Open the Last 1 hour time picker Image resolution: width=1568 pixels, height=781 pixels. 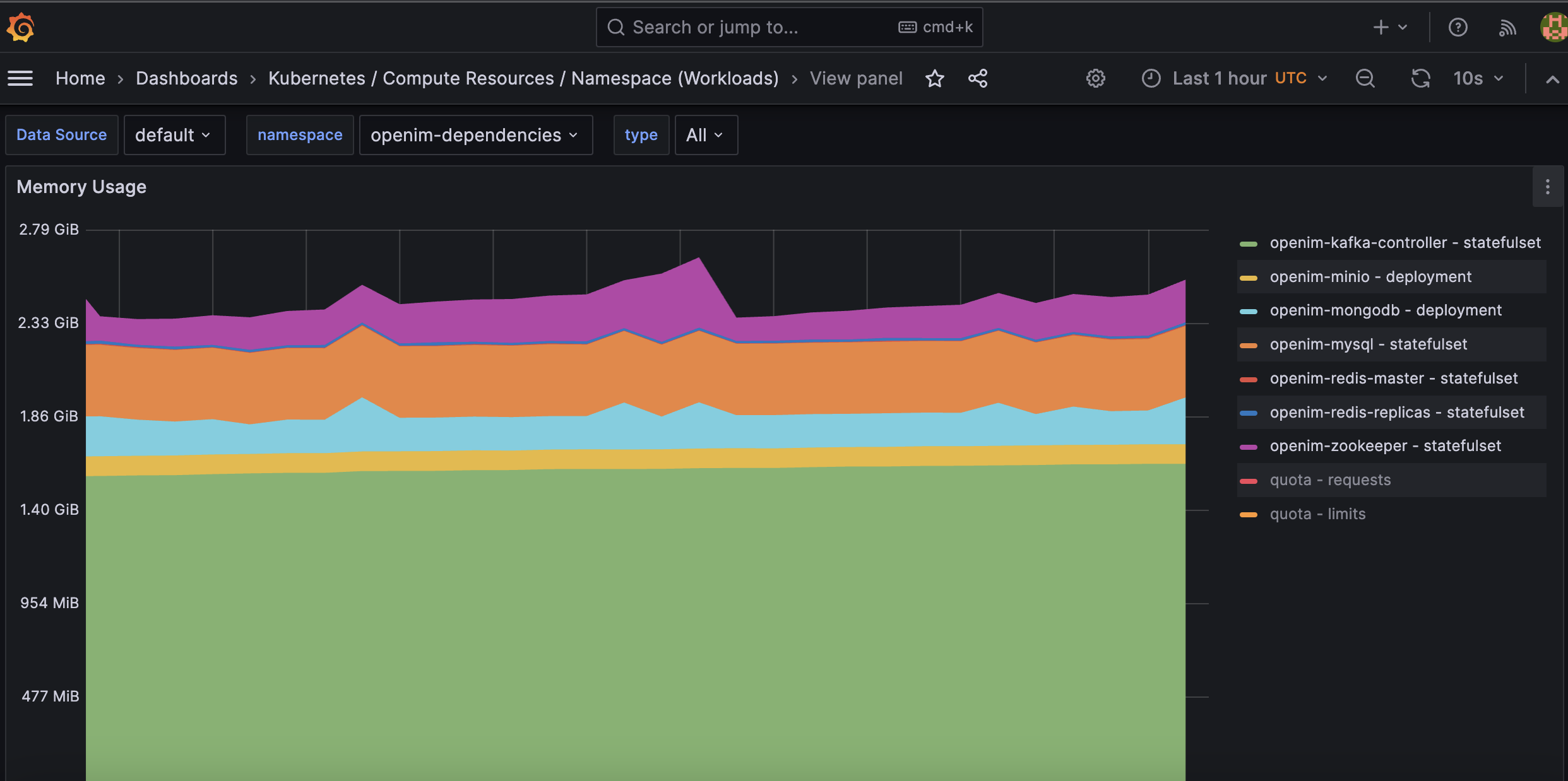click(1234, 78)
